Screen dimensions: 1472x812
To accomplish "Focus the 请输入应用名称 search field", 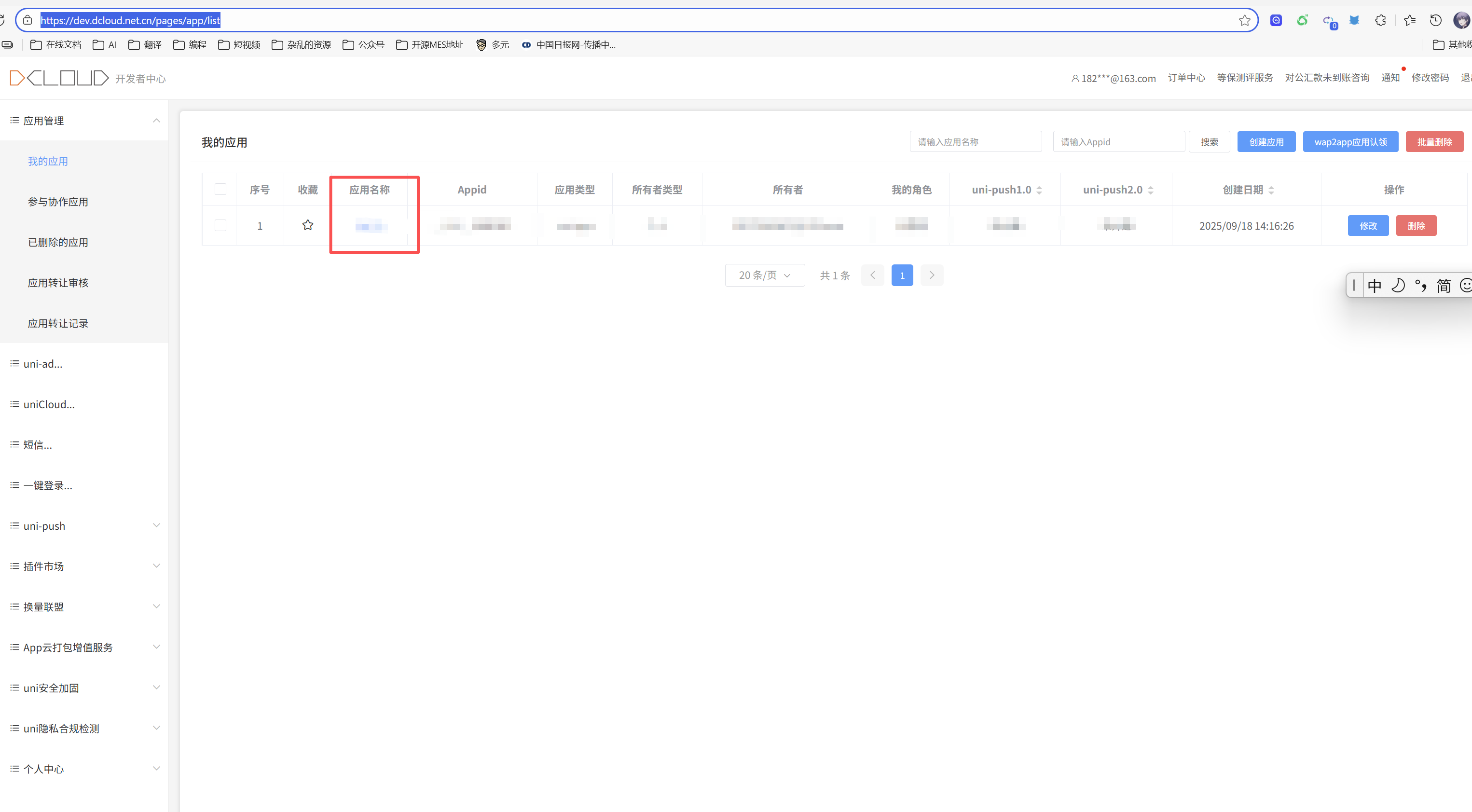I will [975, 142].
